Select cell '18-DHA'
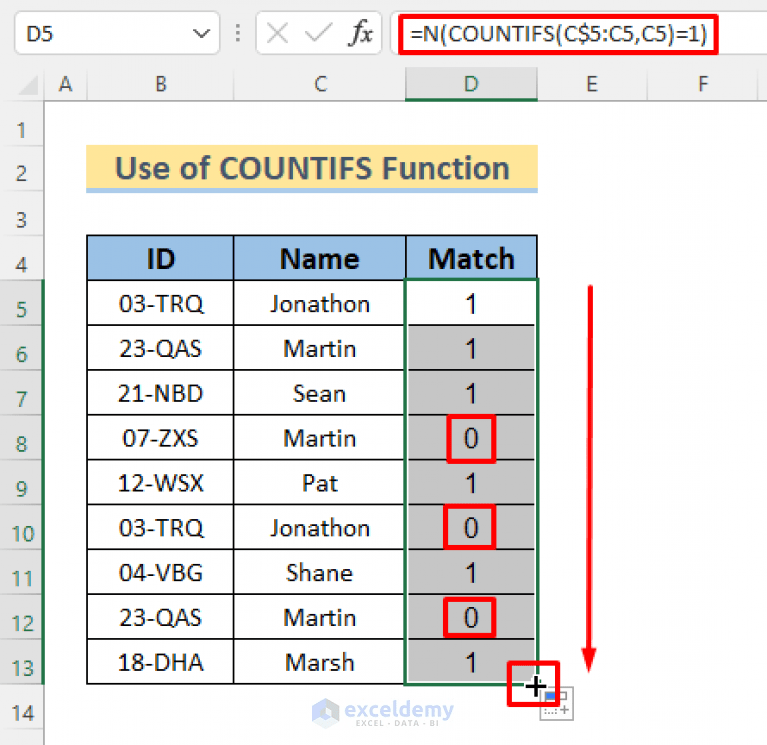Image resolution: width=767 pixels, height=745 pixels. pyautogui.click(x=160, y=662)
